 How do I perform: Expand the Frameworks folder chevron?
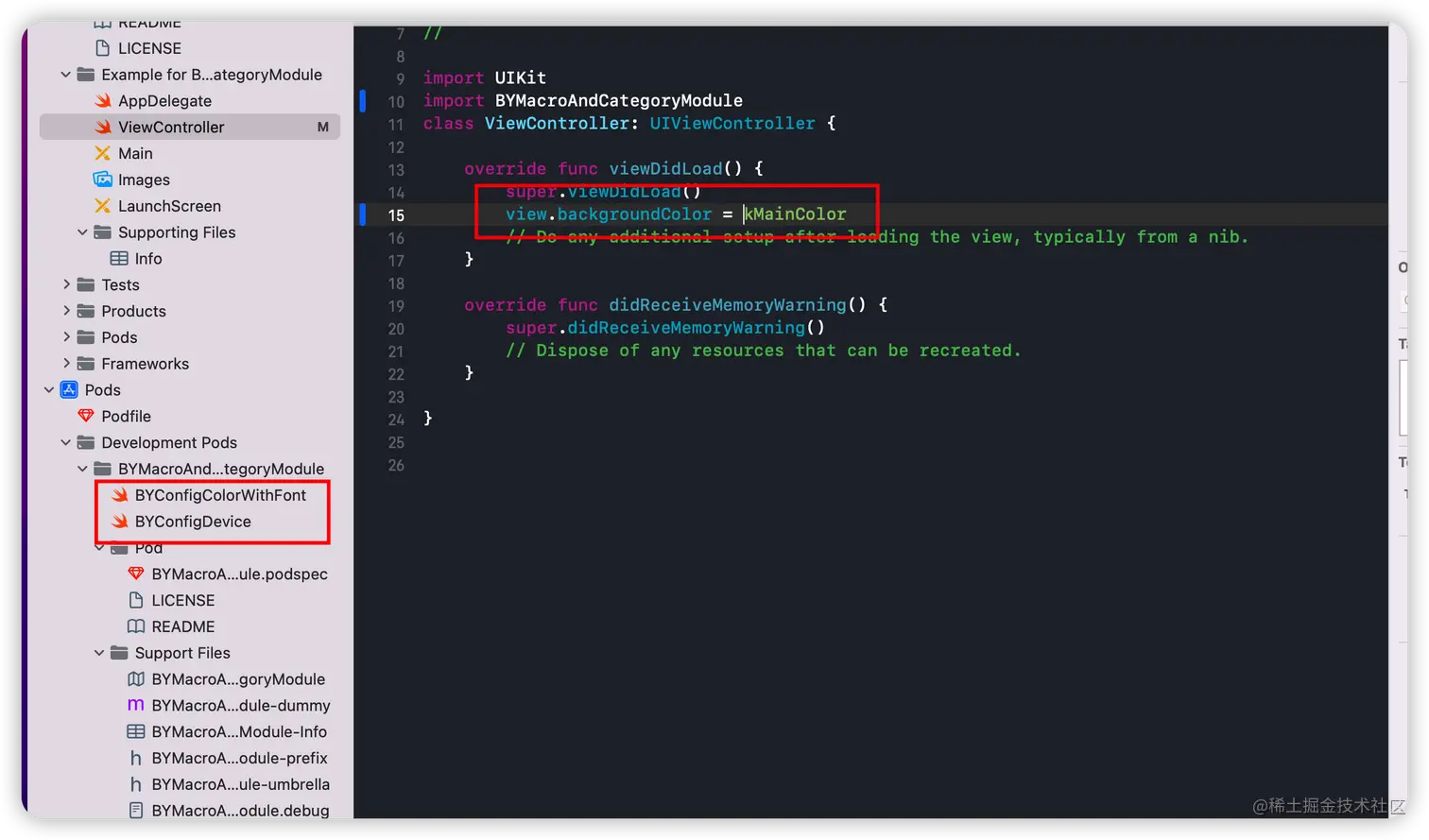coord(66,364)
